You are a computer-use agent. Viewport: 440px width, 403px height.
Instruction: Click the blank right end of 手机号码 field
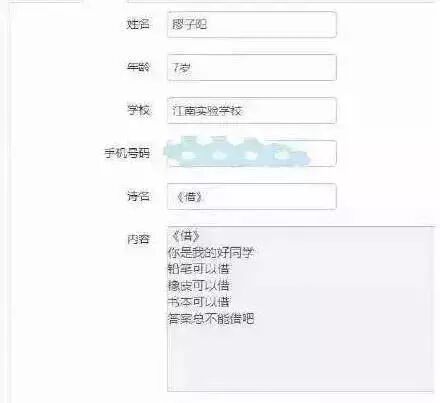point(323,153)
